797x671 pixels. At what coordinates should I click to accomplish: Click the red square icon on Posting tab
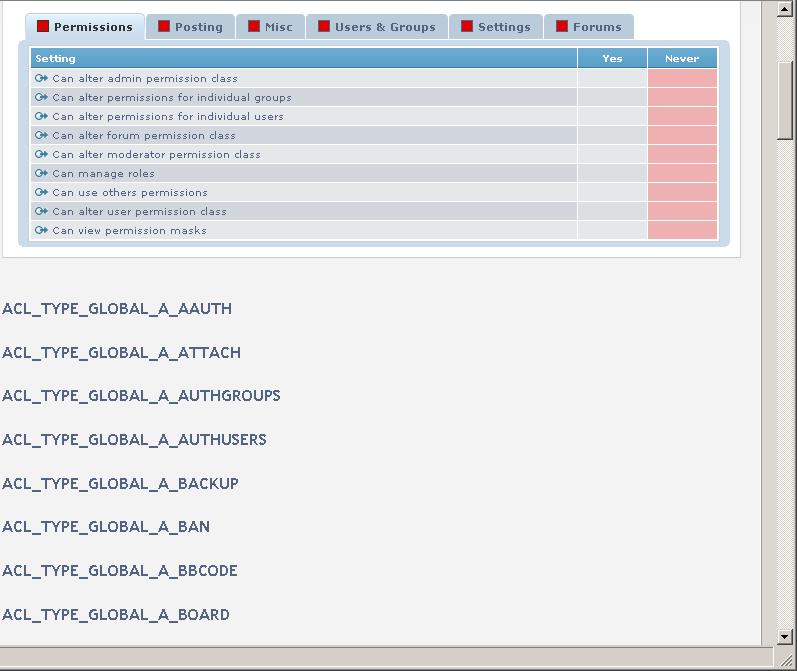[x=164, y=27]
